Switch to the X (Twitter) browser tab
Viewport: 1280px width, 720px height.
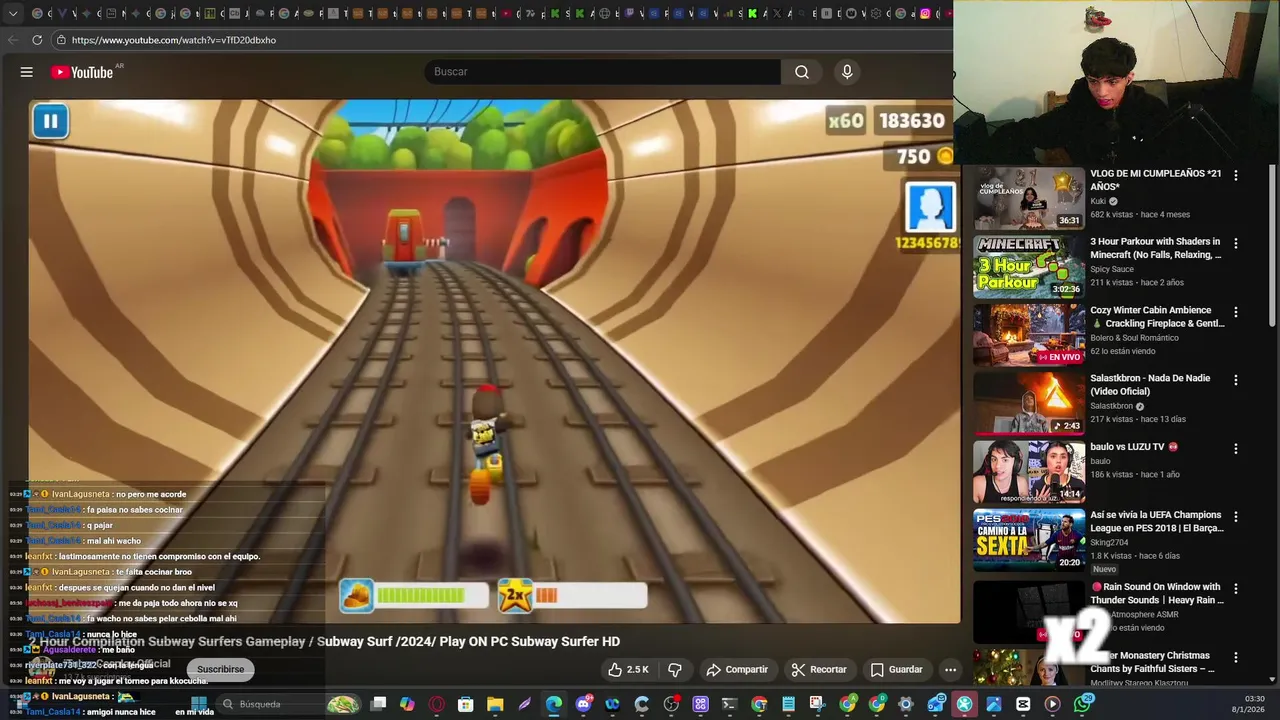777,14
